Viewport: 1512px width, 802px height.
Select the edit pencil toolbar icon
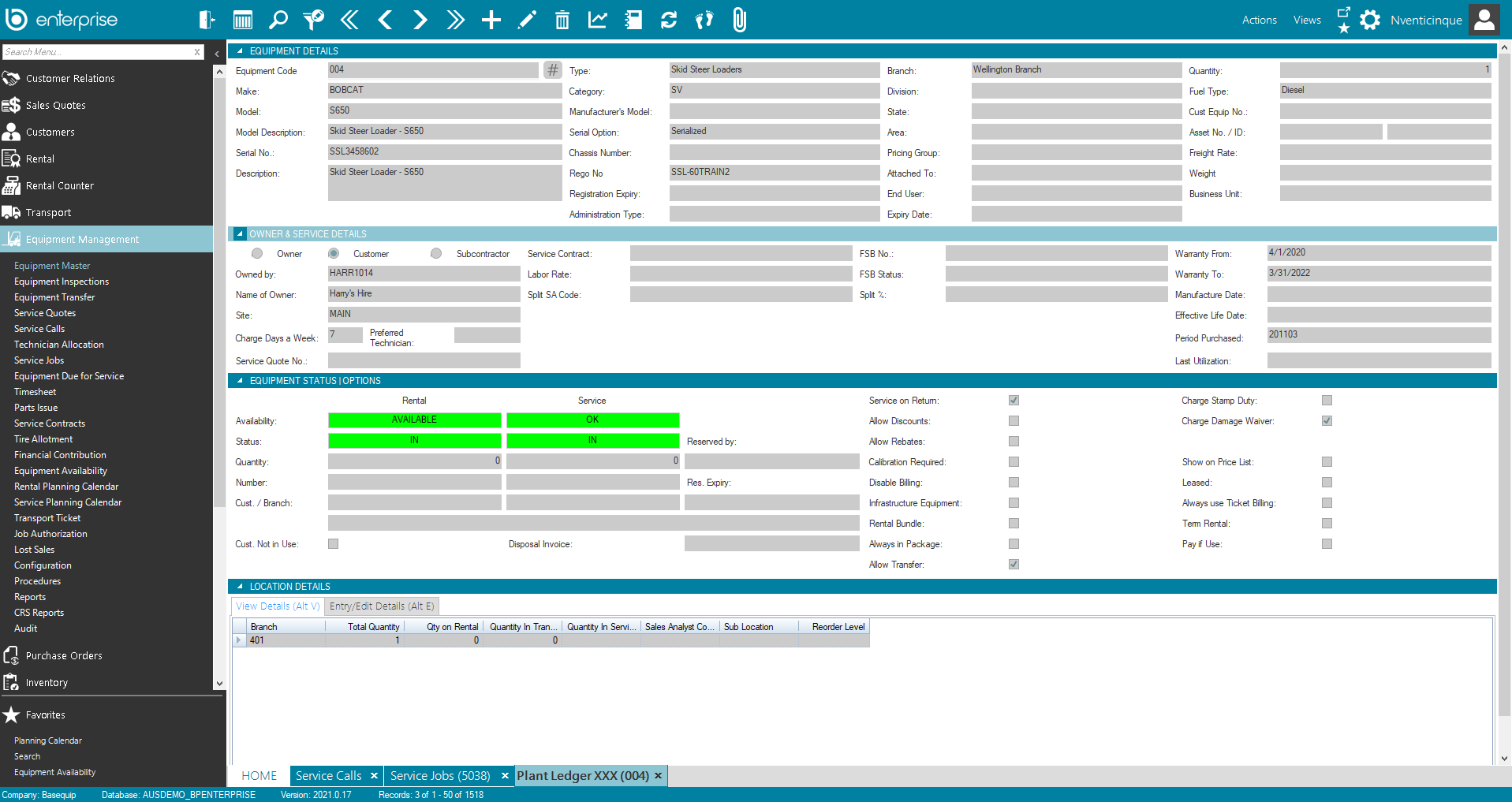[526, 20]
